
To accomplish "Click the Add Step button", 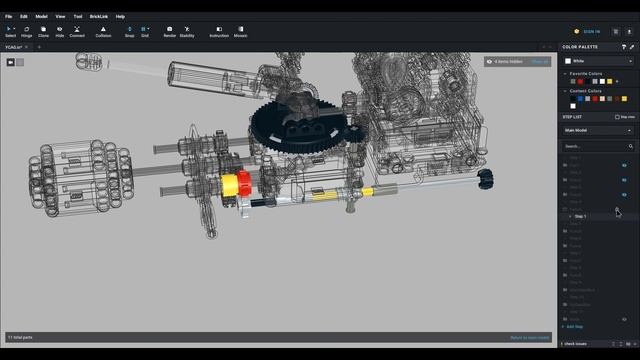I will click(572, 327).
